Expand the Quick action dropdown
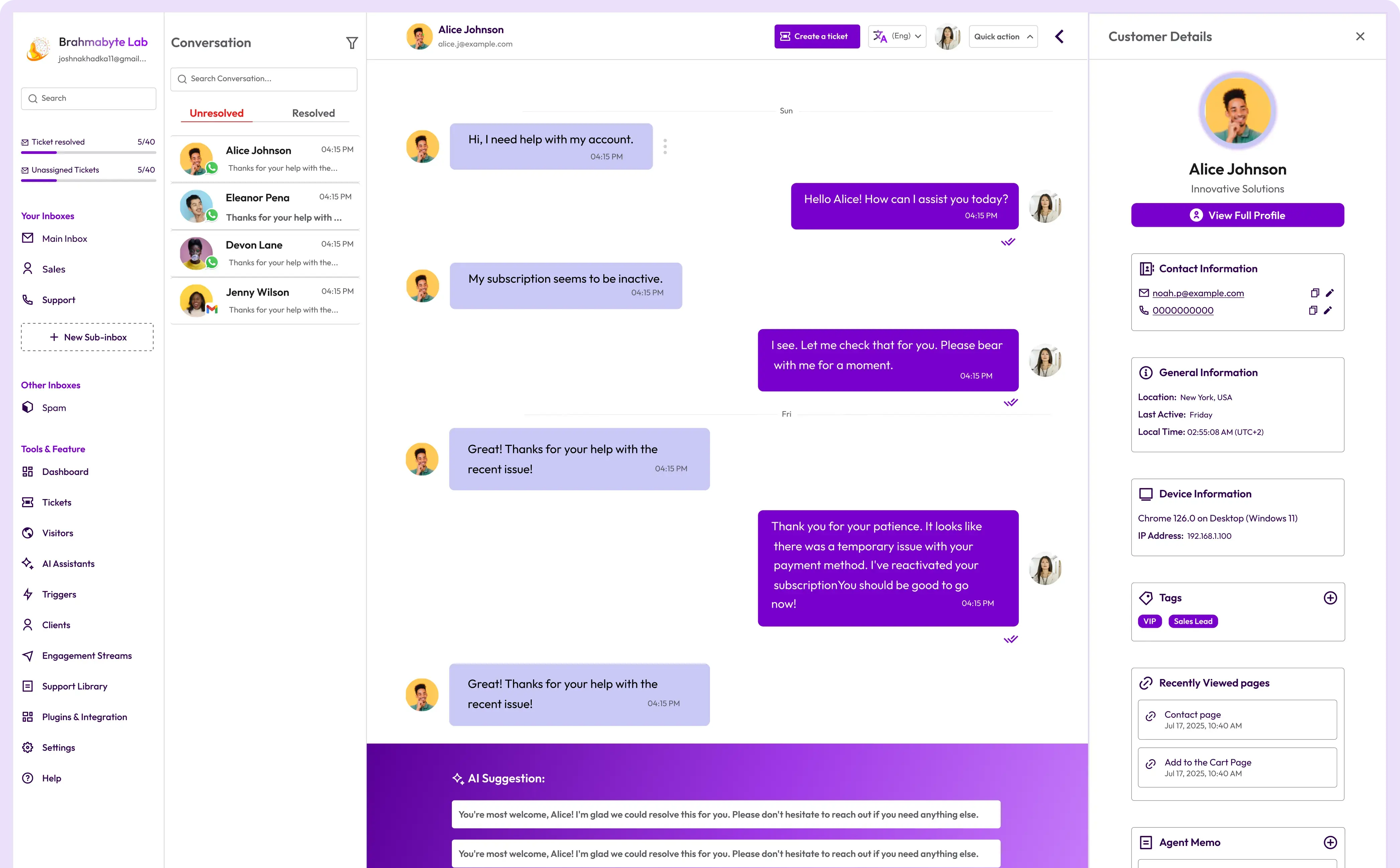Image resolution: width=1400 pixels, height=868 pixels. [1003, 36]
